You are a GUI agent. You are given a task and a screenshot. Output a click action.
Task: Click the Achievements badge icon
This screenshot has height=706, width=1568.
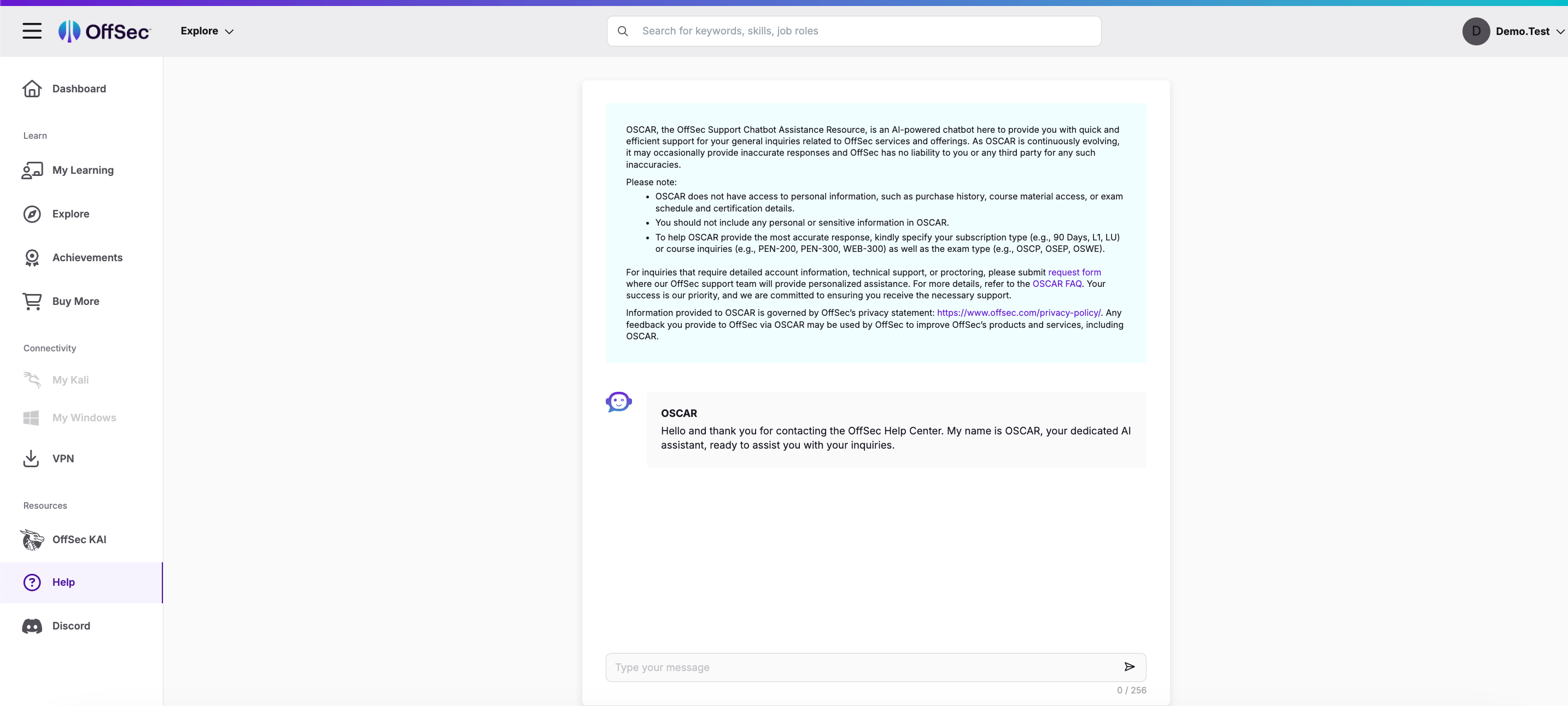(32, 258)
